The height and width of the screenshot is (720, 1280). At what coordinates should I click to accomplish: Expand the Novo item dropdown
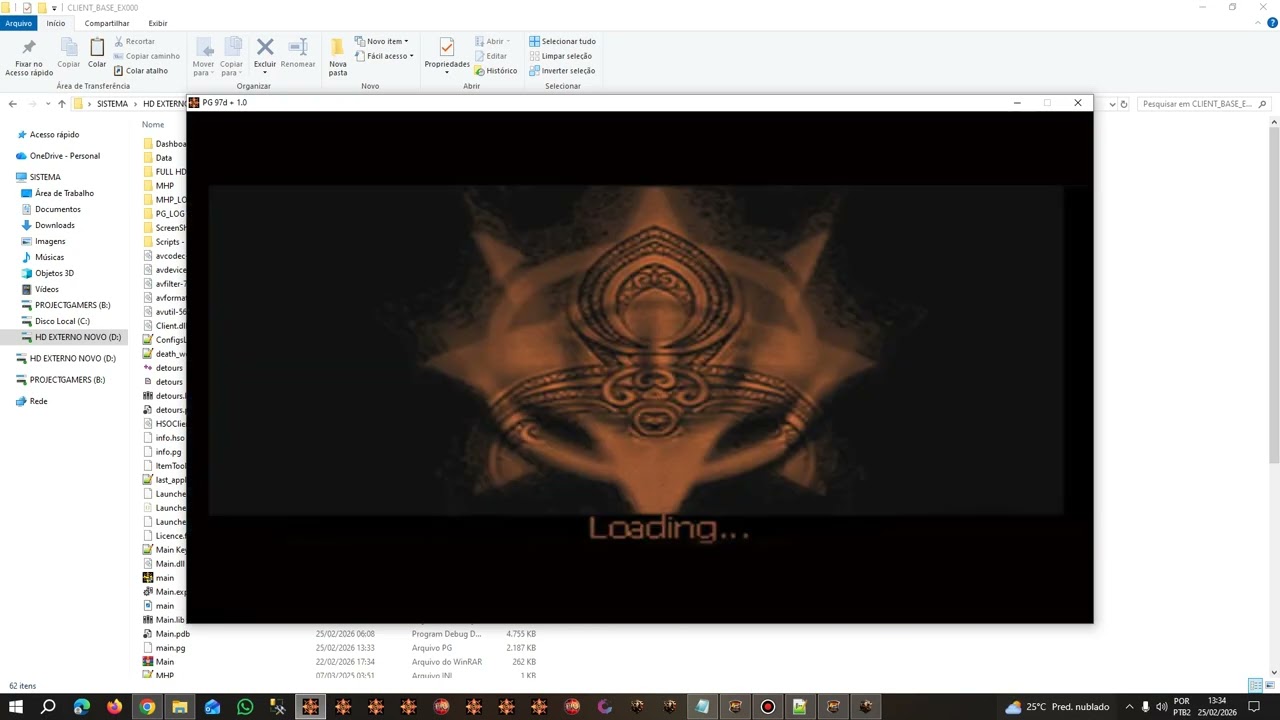click(x=382, y=41)
